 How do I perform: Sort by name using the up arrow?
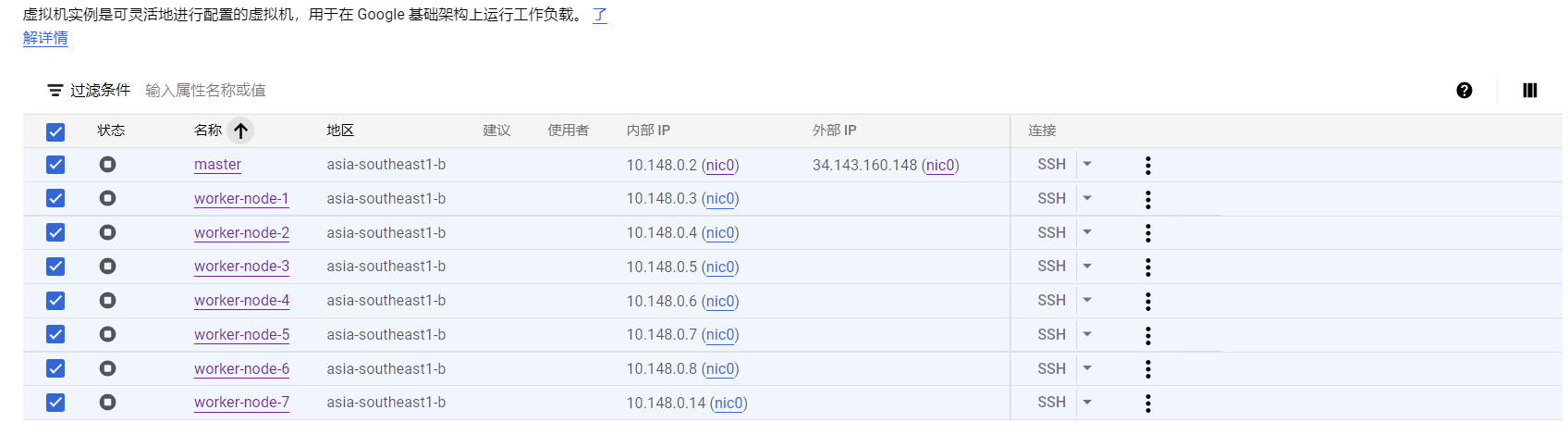click(240, 130)
